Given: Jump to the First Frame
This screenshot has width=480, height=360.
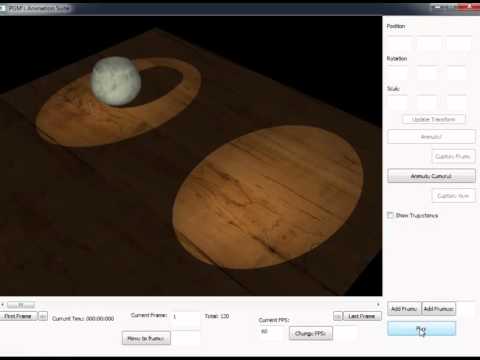Looking at the screenshot, I should point(18,316).
